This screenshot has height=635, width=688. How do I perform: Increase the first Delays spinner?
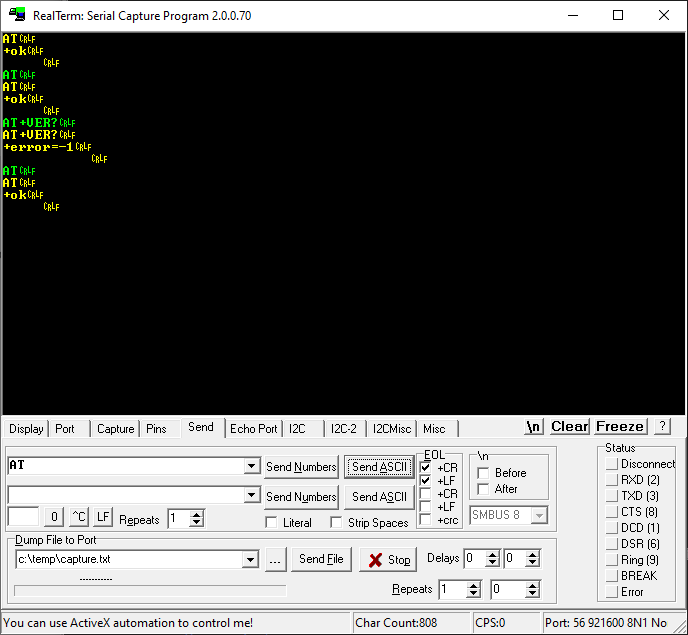(x=492, y=555)
